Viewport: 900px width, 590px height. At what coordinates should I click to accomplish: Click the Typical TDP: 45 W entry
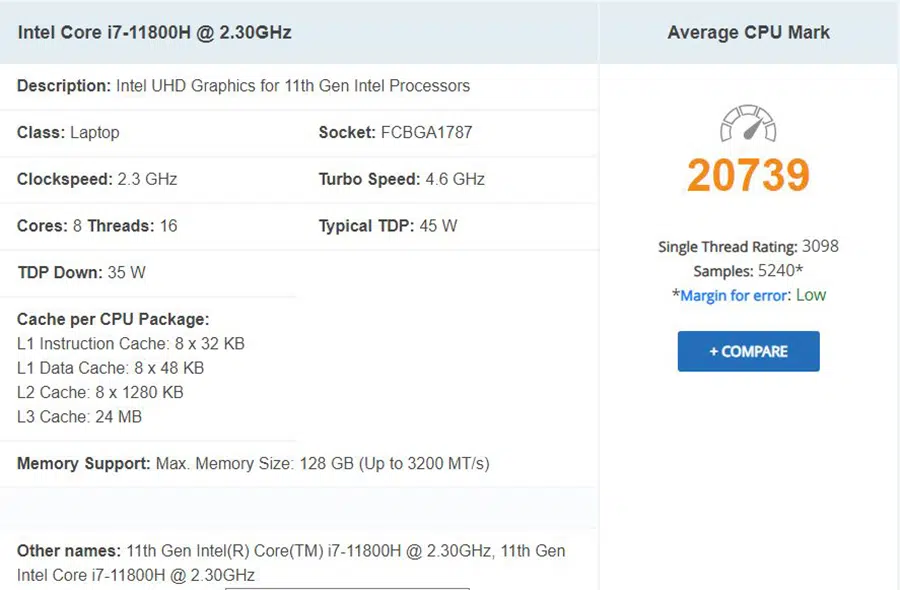point(388,226)
